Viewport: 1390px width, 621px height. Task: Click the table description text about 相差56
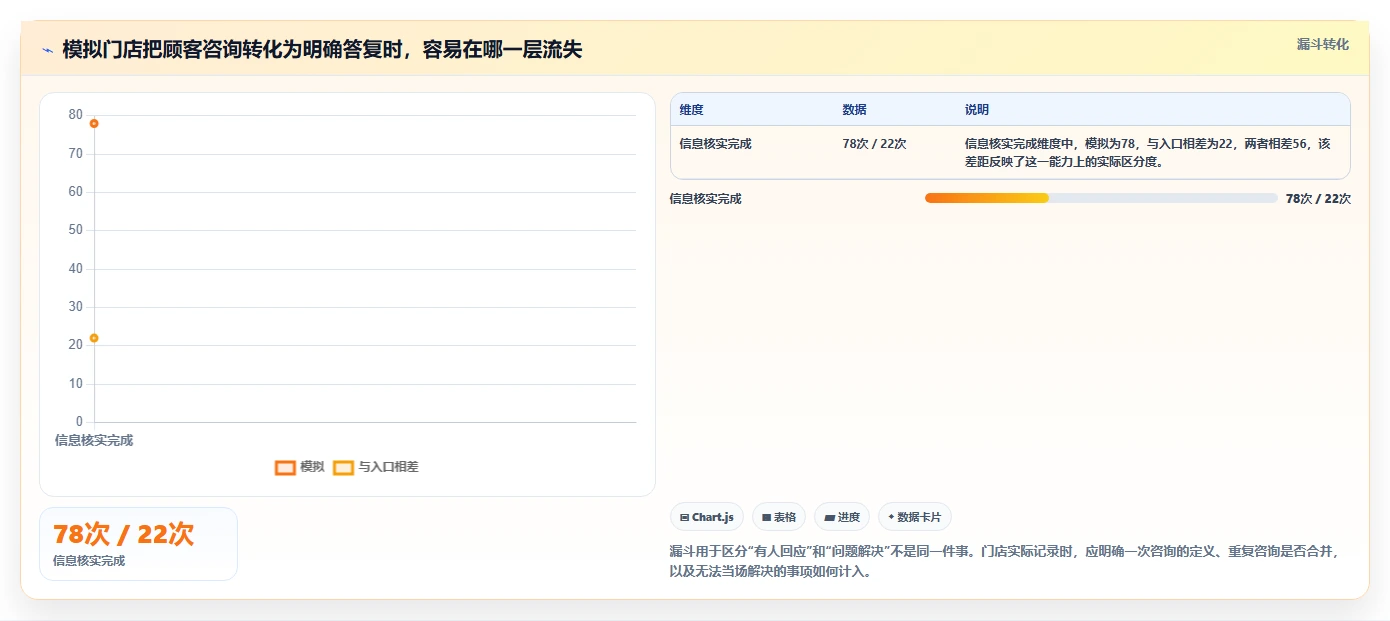[x=1148, y=153]
